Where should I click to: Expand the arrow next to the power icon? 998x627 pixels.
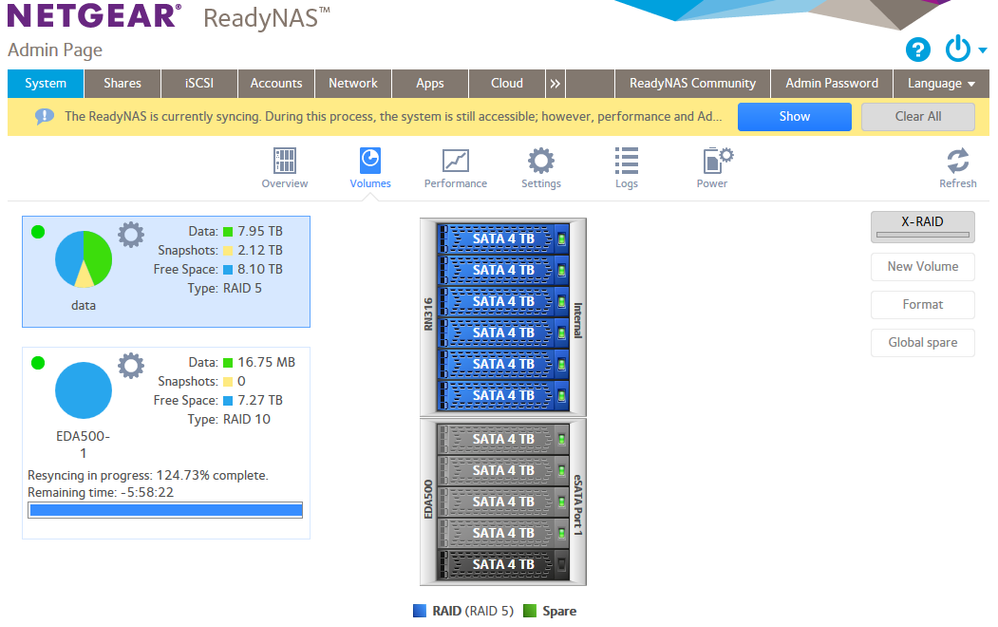pos(982,50)
